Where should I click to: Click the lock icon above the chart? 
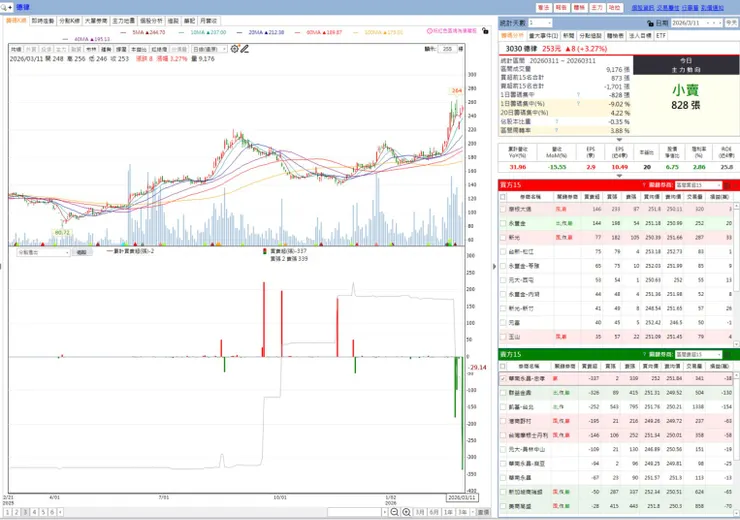pyautogui.click(x=485, y=31)
